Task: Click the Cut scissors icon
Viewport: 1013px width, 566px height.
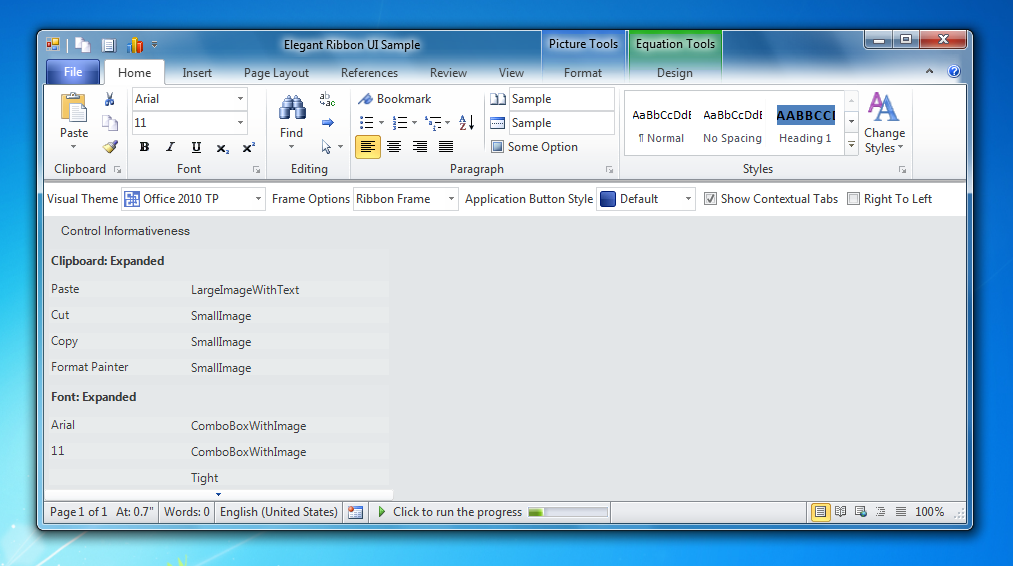Action: click(x=110, y=99)
